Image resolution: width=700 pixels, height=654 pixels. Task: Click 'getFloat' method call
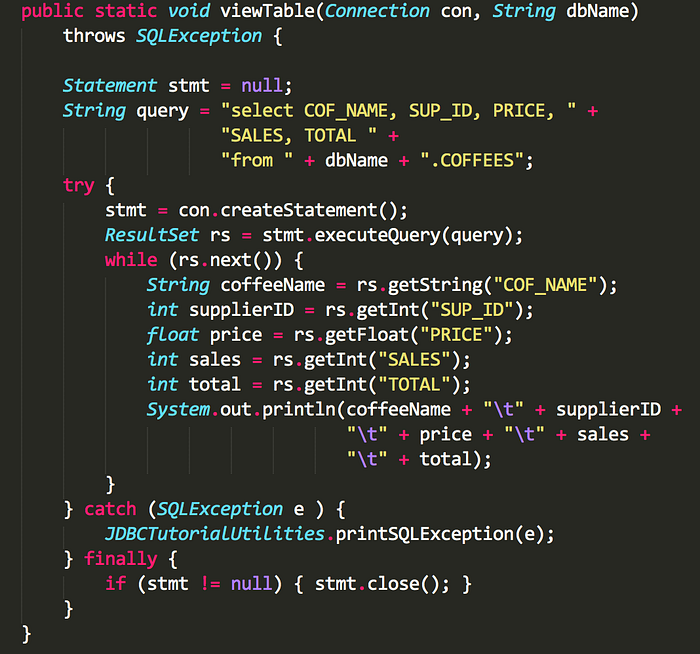[367, 335]
